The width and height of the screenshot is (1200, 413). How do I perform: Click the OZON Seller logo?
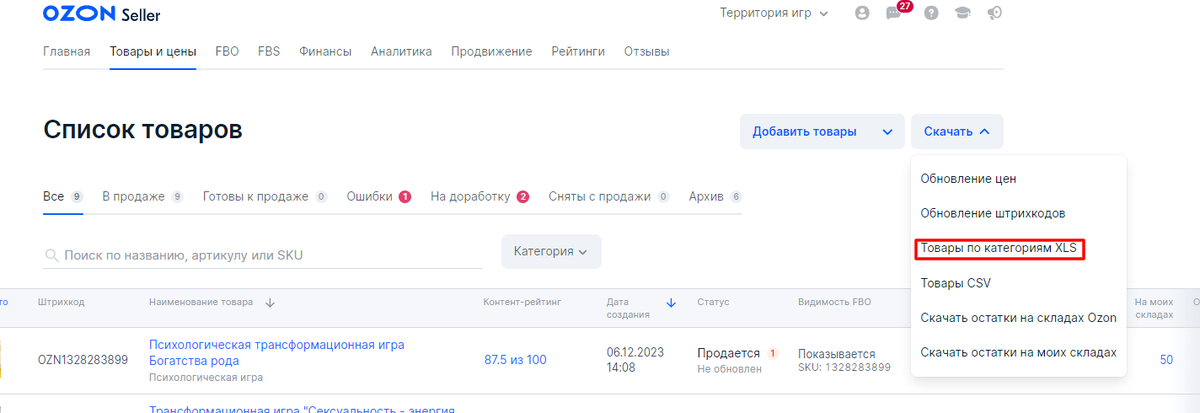(102, 14)
